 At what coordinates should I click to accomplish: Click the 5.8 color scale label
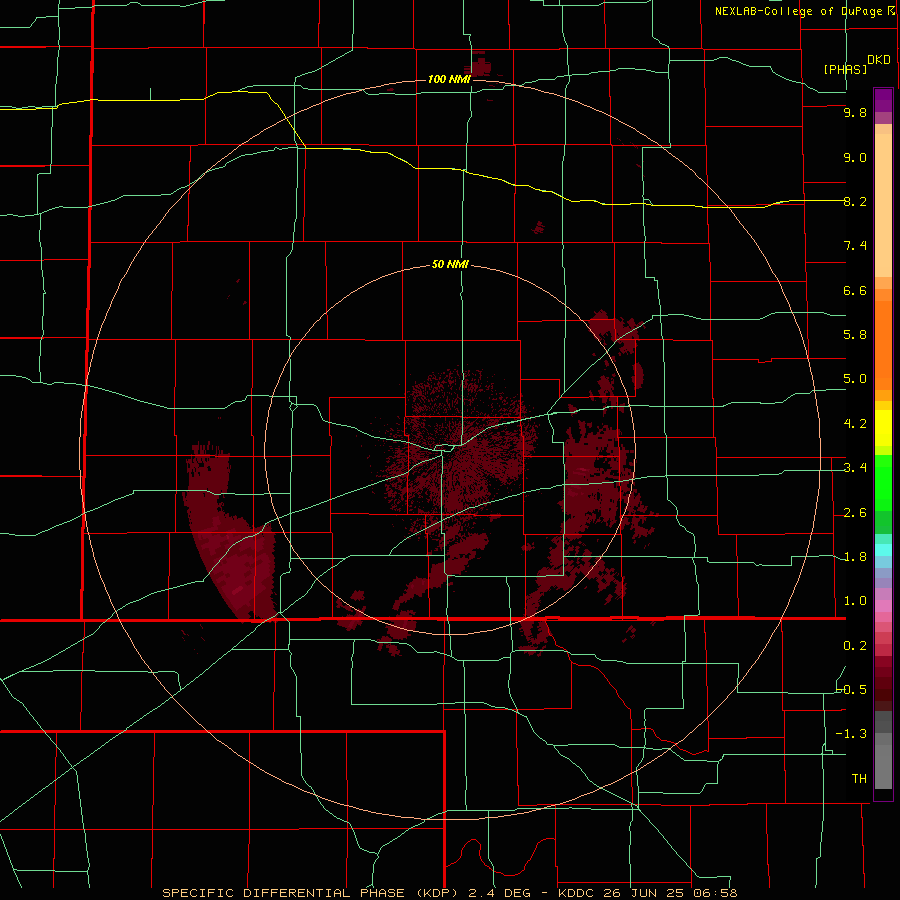(x=855, y=335)
